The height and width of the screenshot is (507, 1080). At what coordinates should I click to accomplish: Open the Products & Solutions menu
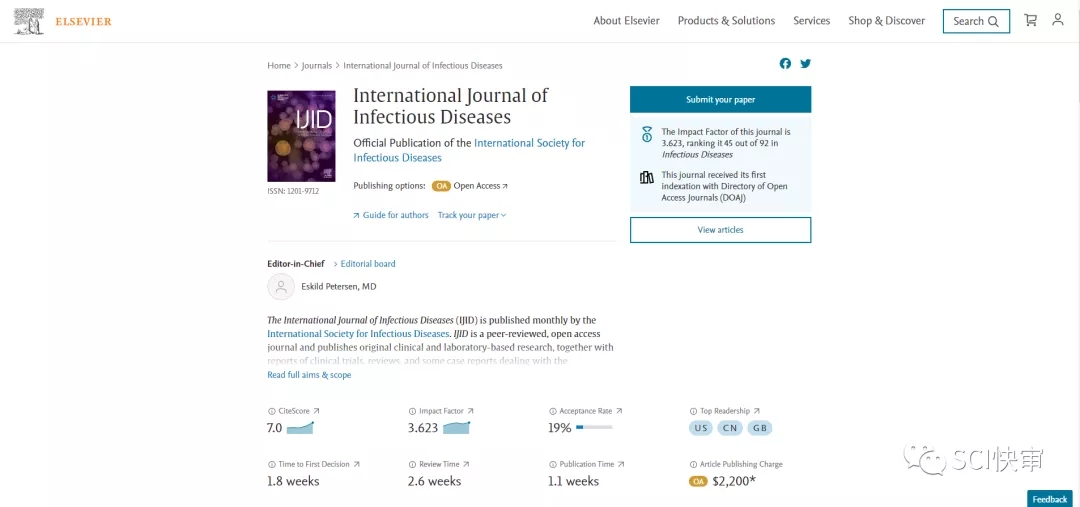pos(726,21)
